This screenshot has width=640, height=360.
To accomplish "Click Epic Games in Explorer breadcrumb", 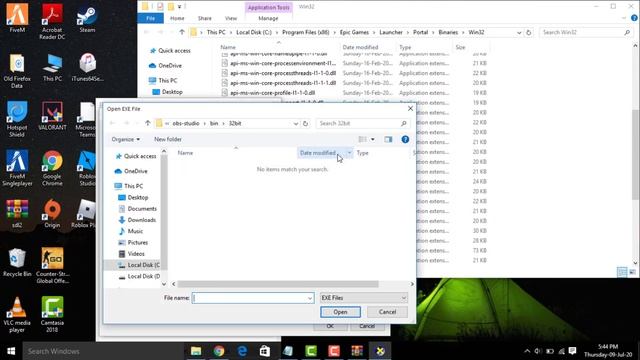I will pyautogui.click(x=354, y=32).
